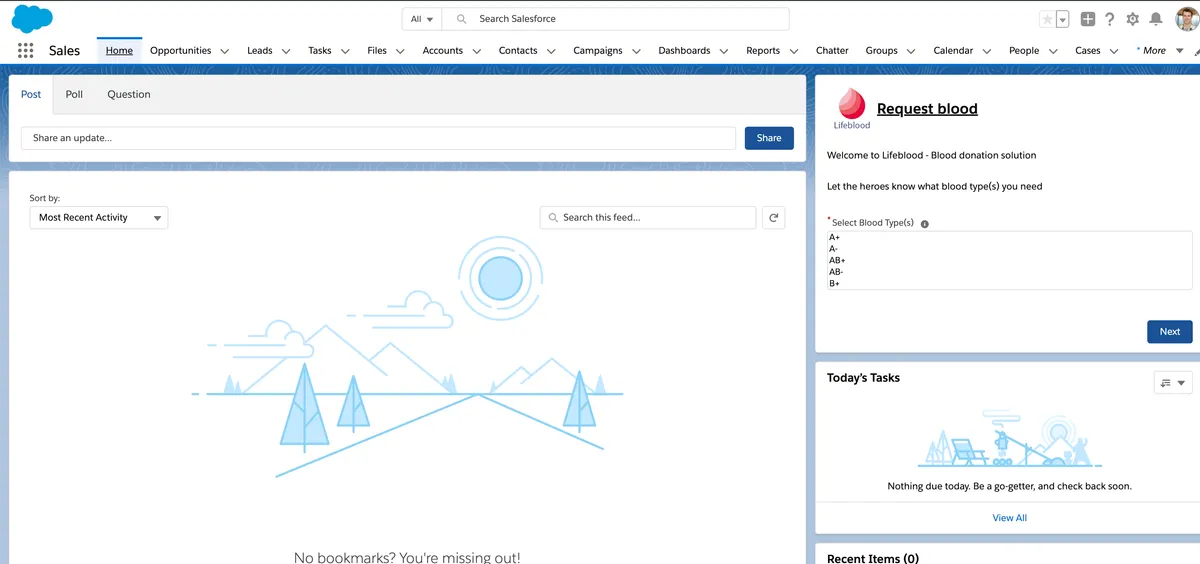Expand the Groups tab chevron

tap(911, 51)
